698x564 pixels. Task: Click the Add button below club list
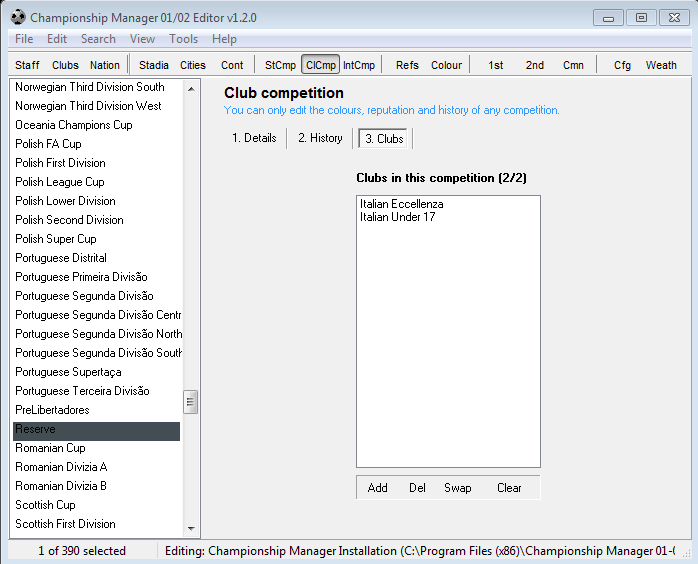pyautogui.click(x=377, y=488)
